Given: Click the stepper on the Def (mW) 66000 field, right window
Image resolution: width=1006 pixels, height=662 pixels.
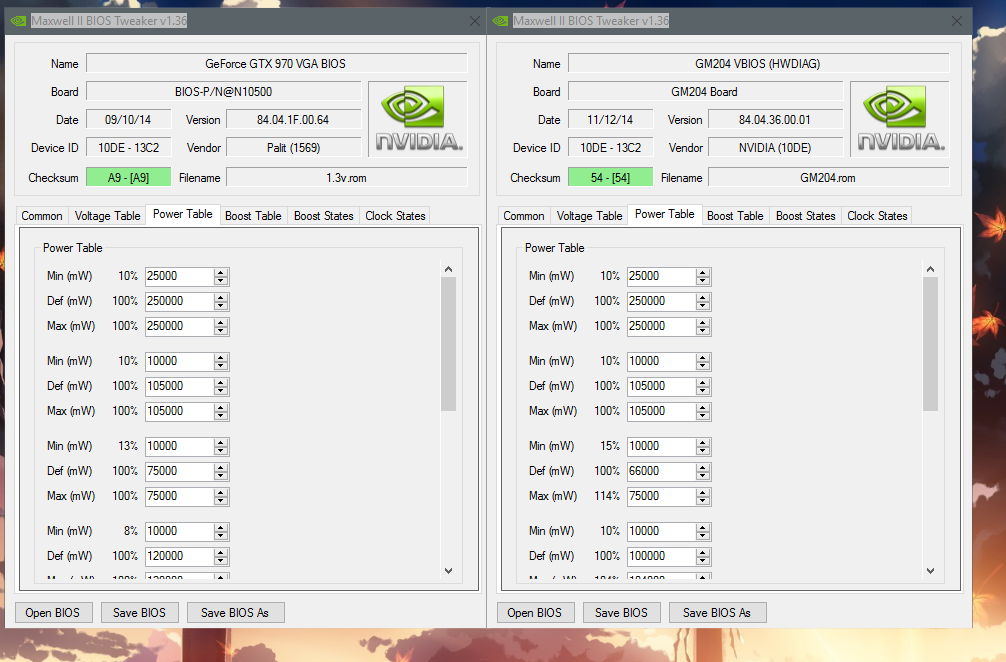Looking at the screenshot, I should (703, 471).
